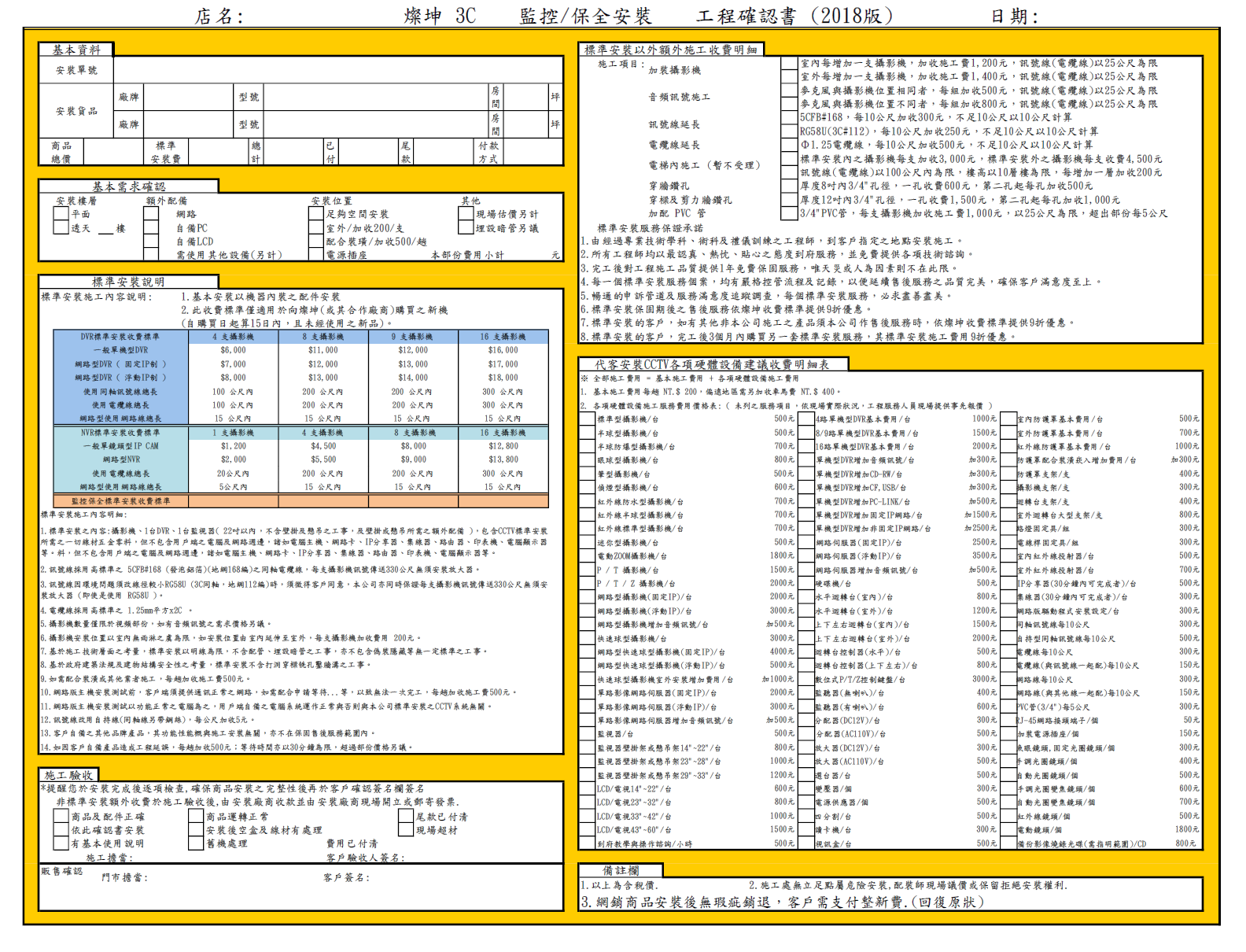
Task: Check the Φ1.25電纜線 extension box
Action: click(x=789, y=145)
